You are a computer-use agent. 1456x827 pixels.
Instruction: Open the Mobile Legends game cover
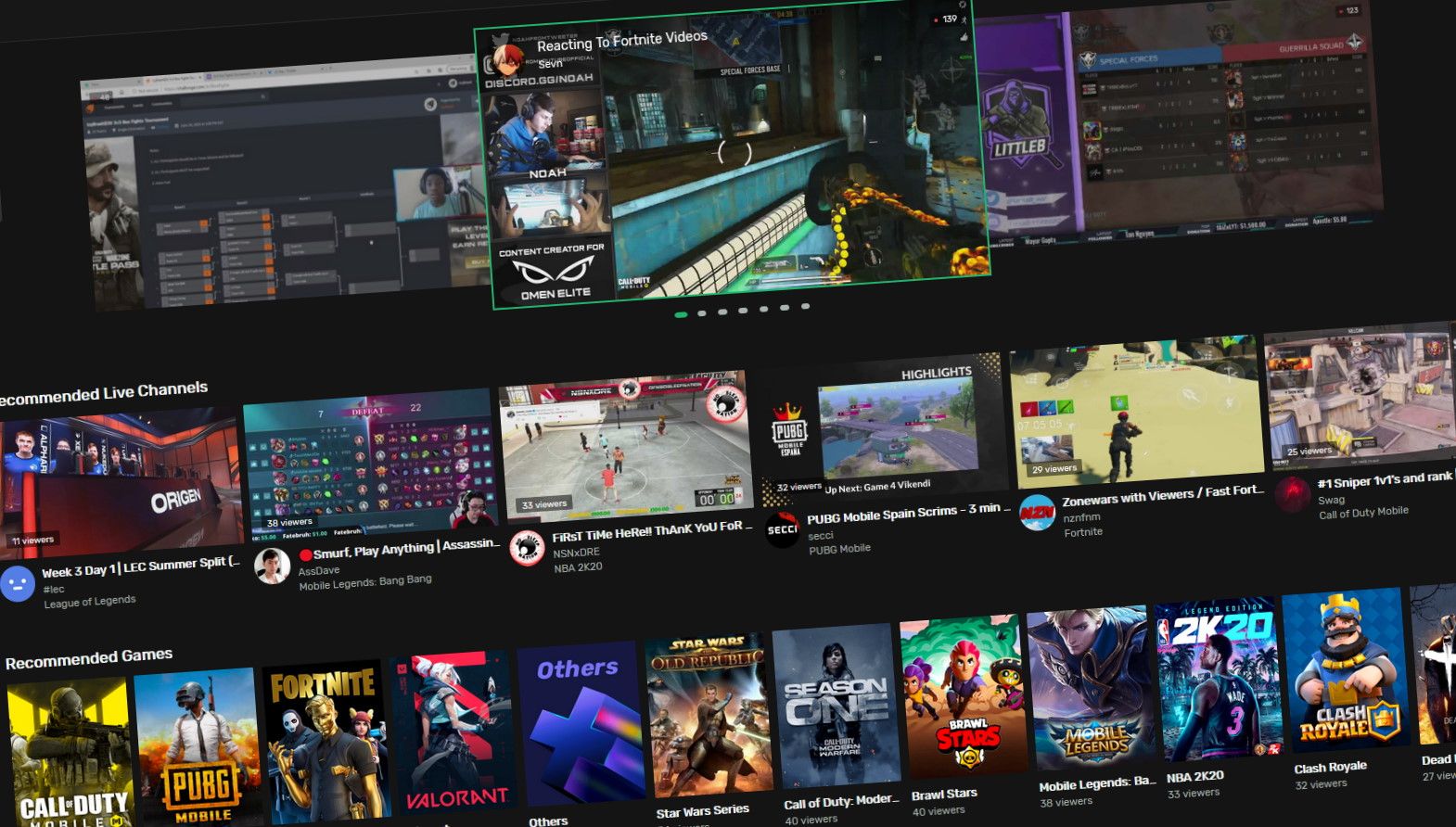click(x=1092, y=687)
